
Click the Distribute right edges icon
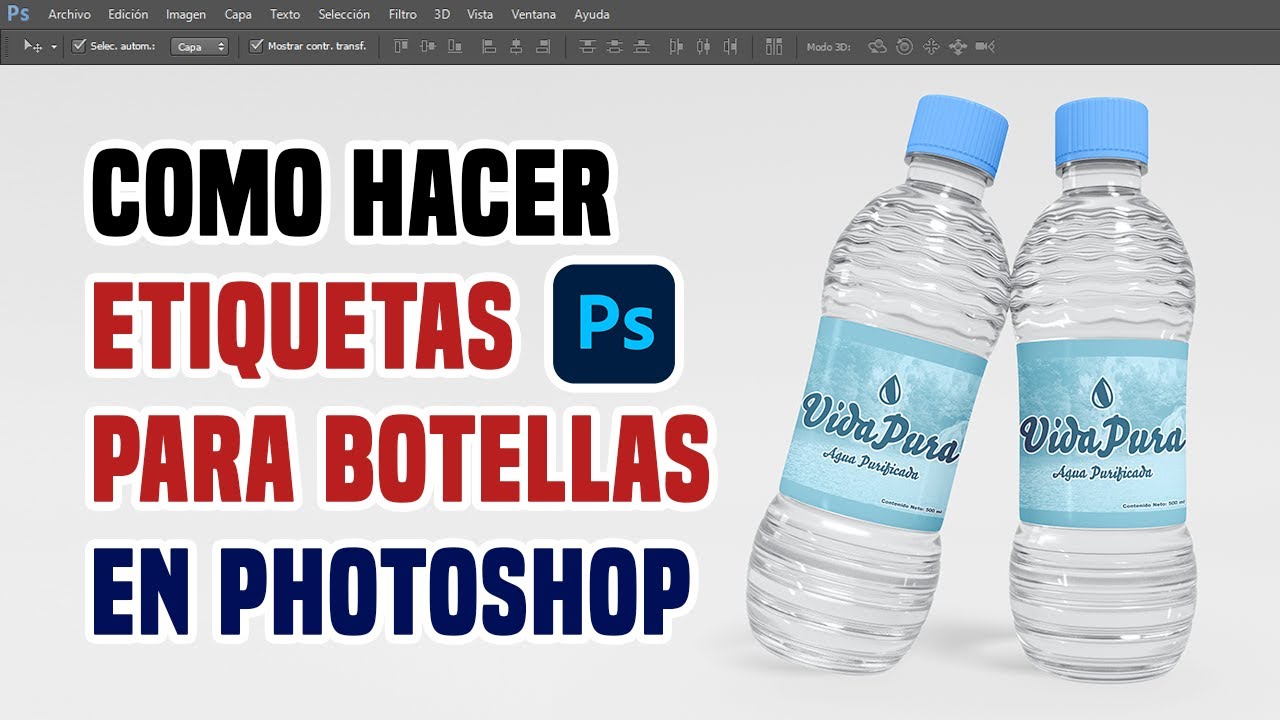[x=730, y=46]
